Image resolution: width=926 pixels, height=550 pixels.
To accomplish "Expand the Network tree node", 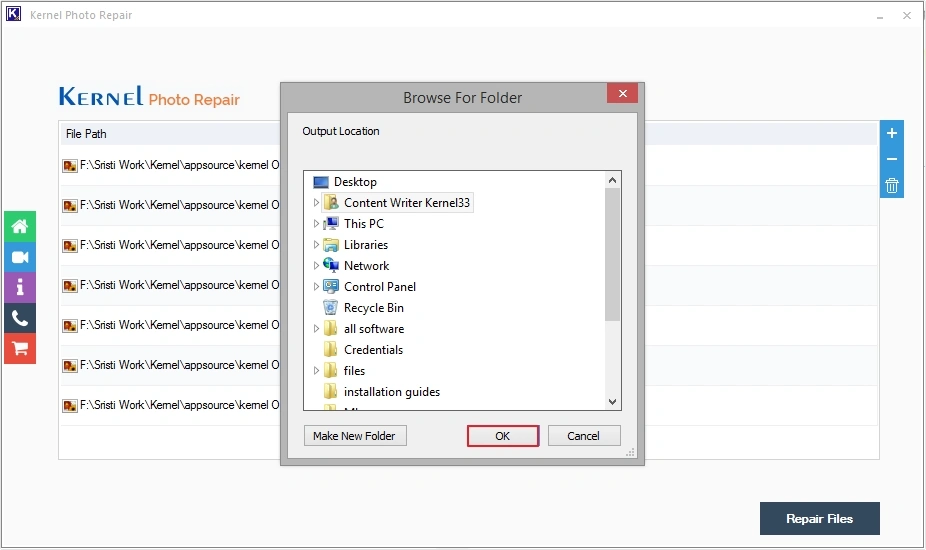I will pyautogui.click(x=316, y=266).
